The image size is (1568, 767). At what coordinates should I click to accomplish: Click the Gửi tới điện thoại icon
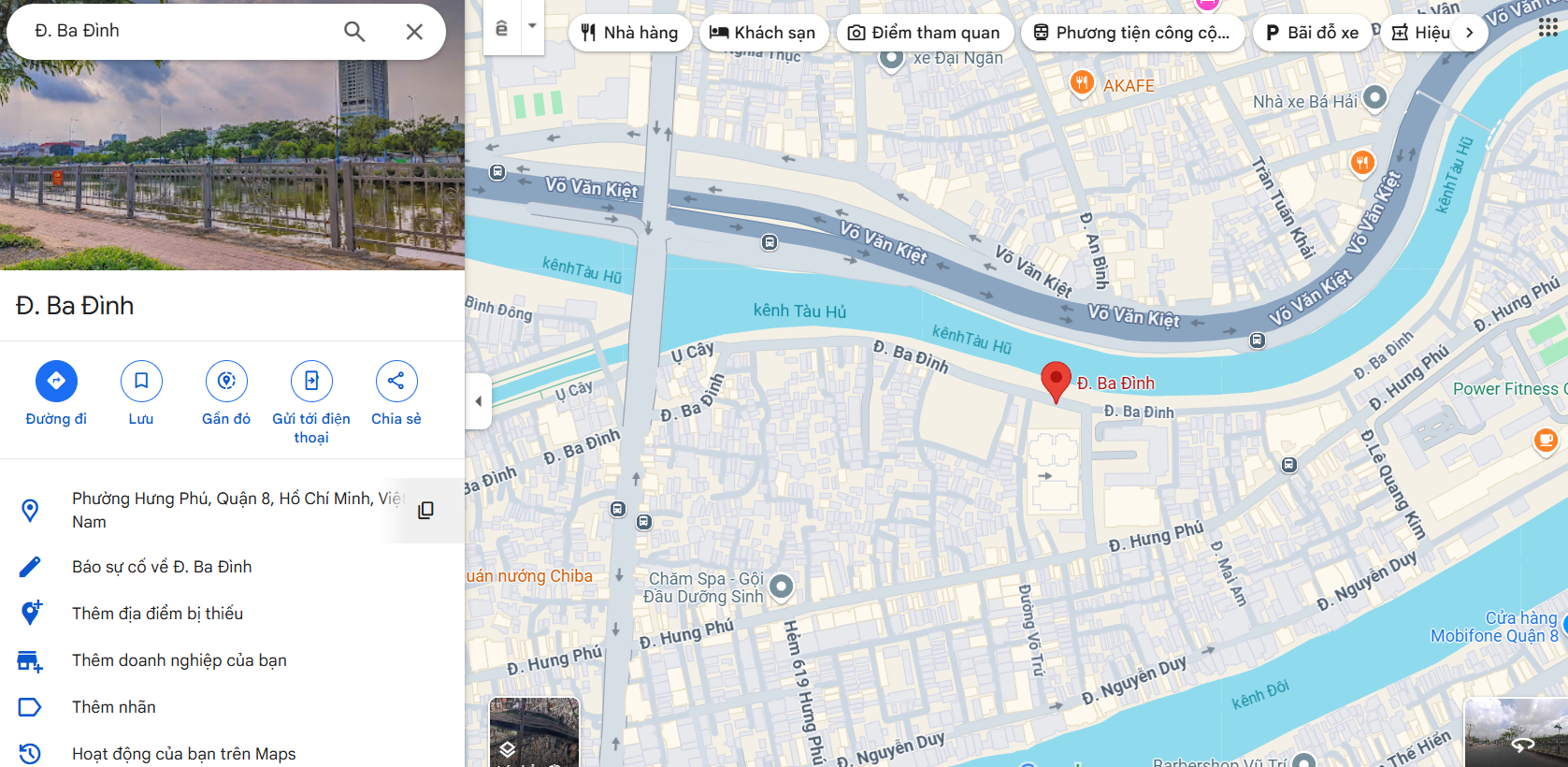[x=311, y=381]
